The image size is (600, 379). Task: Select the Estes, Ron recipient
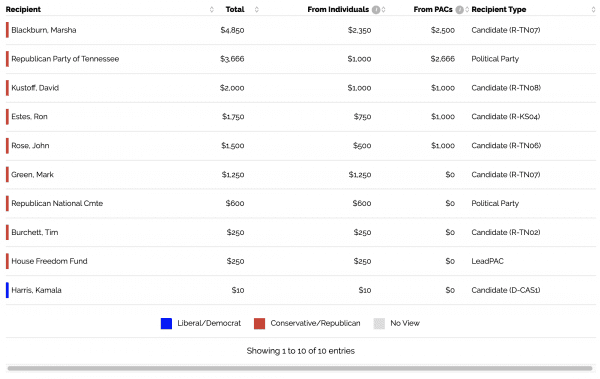29,117
